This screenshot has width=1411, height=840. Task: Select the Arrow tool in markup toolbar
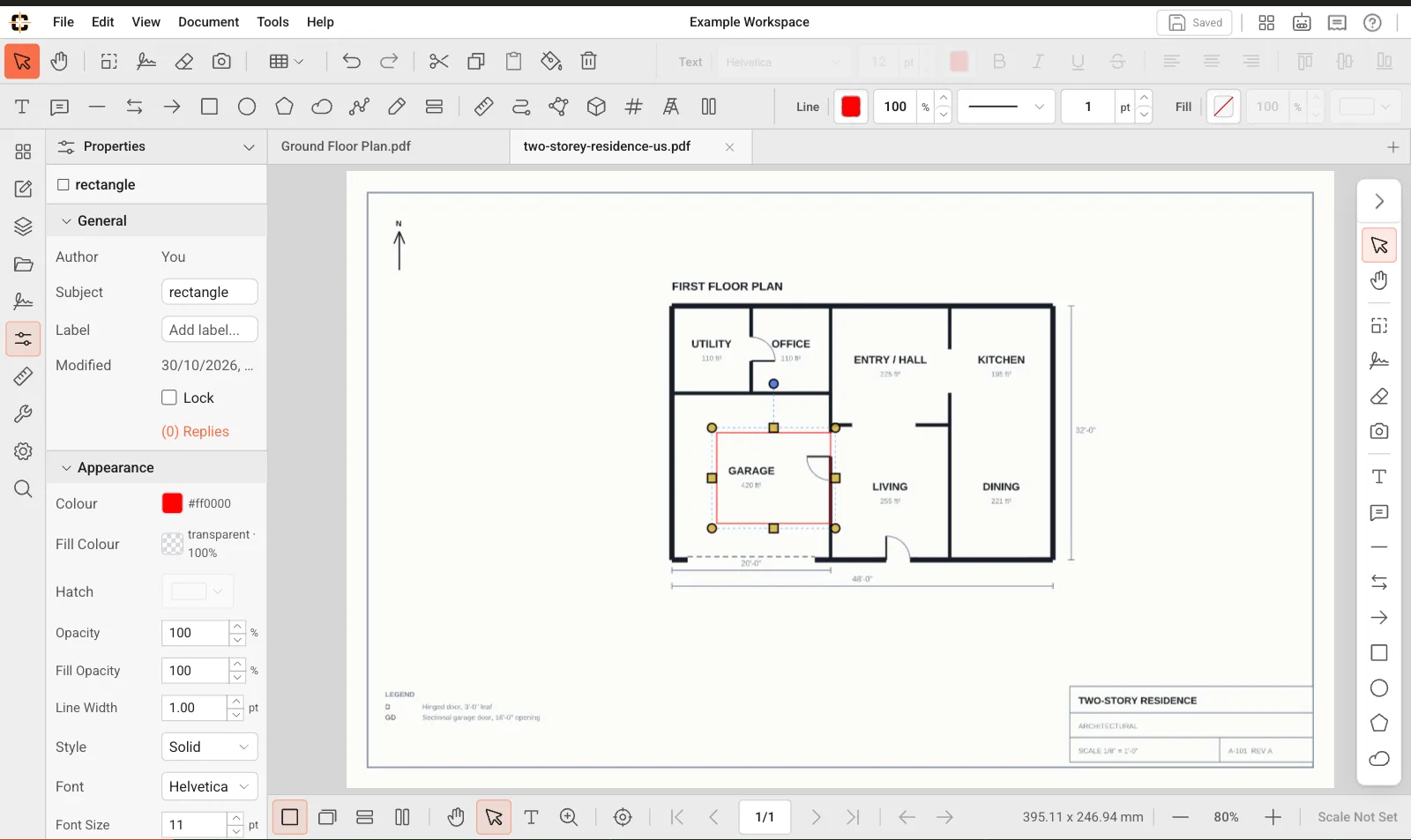click(172, 107)
